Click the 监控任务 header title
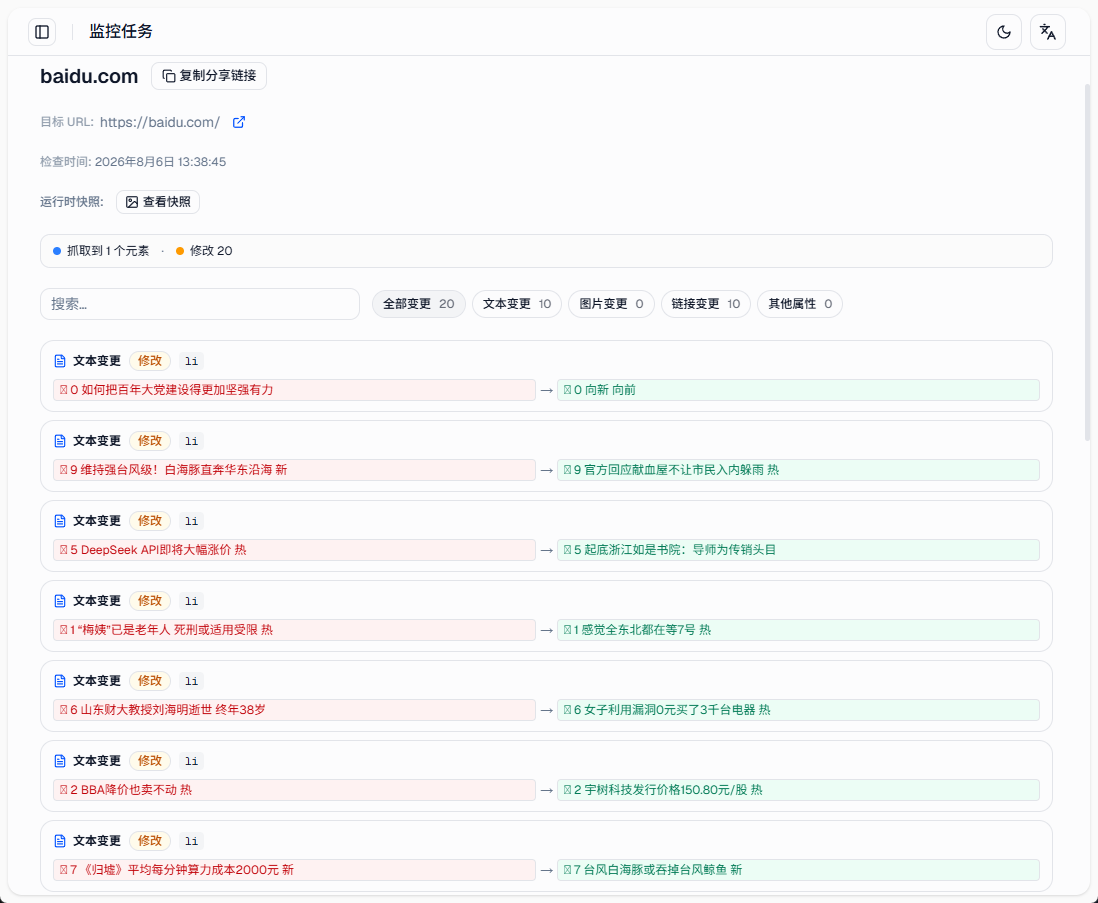 click(120, 32)
